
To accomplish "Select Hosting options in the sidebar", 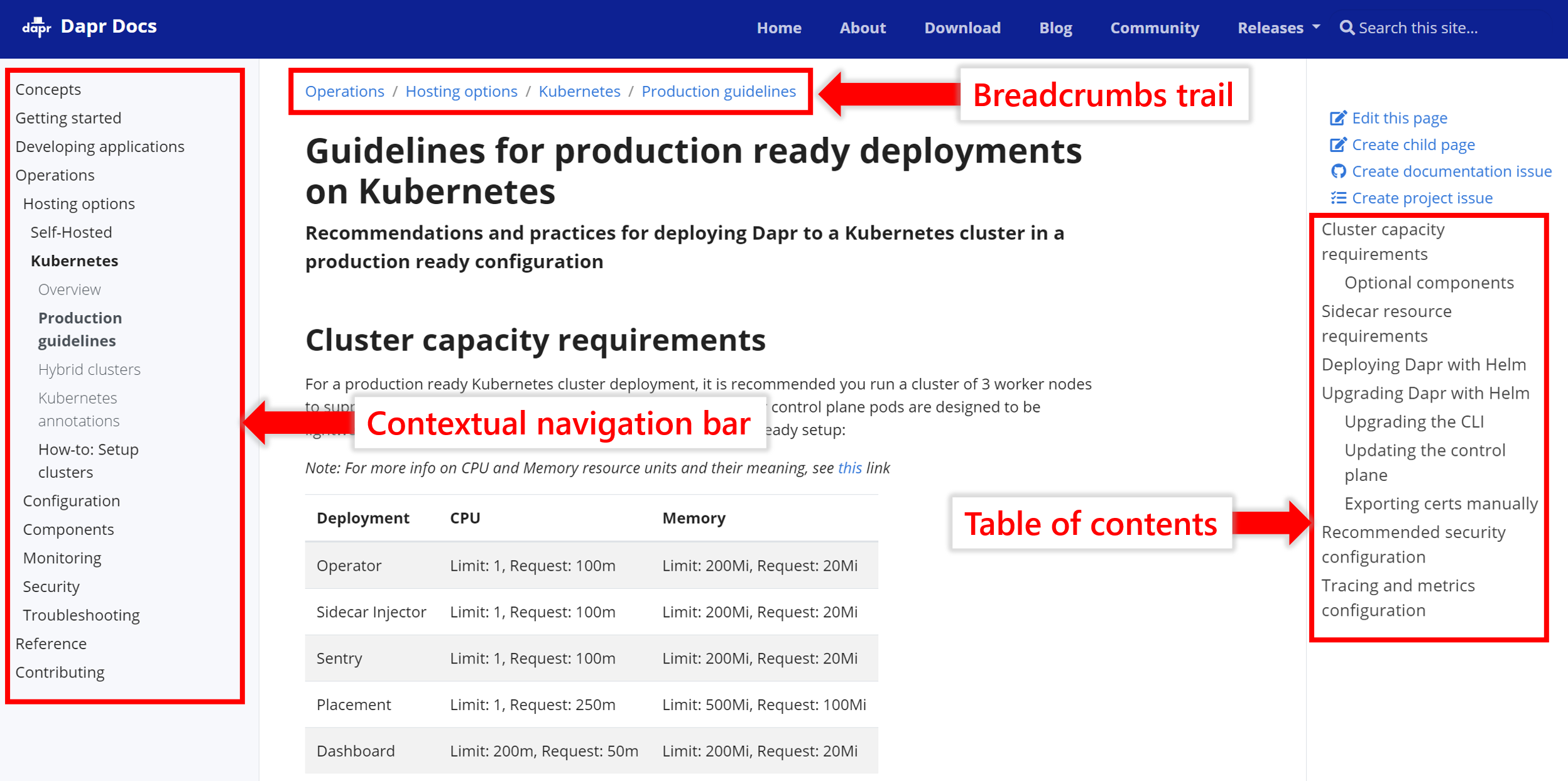I will point(79,204).
